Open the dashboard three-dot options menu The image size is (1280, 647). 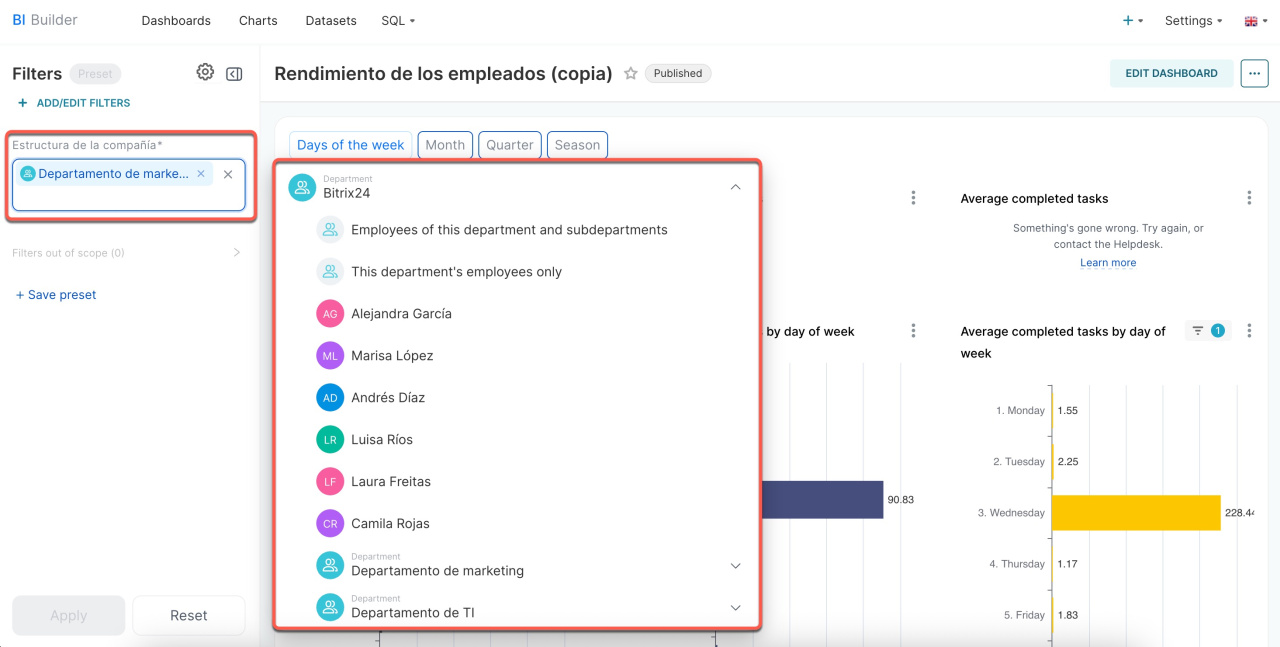(1254, 73)
